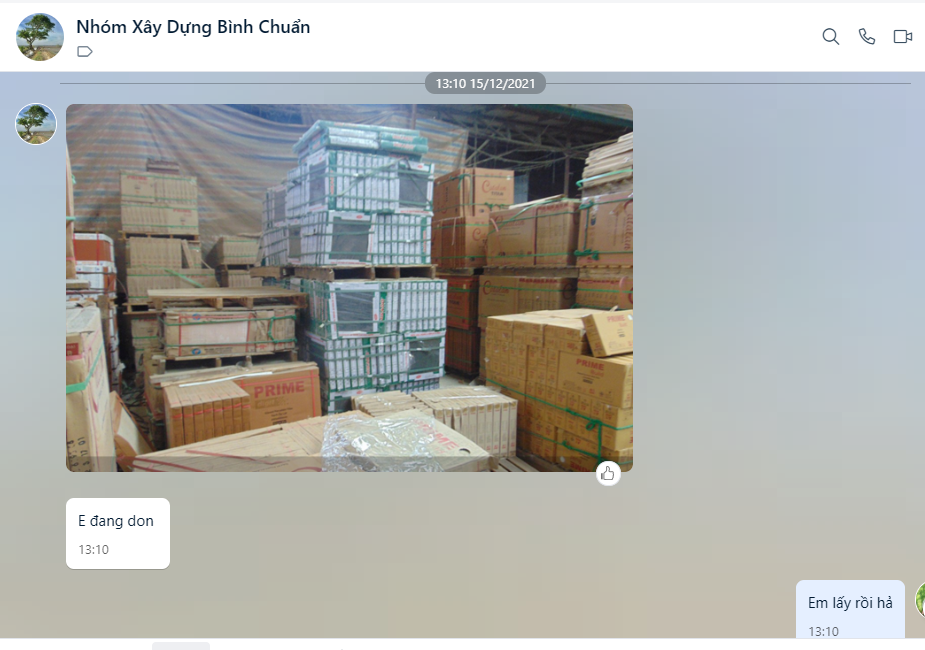The image size is (925, 650).
Task: Click the partially visible gray button at the bottom
Action: (x=181, y=646)
